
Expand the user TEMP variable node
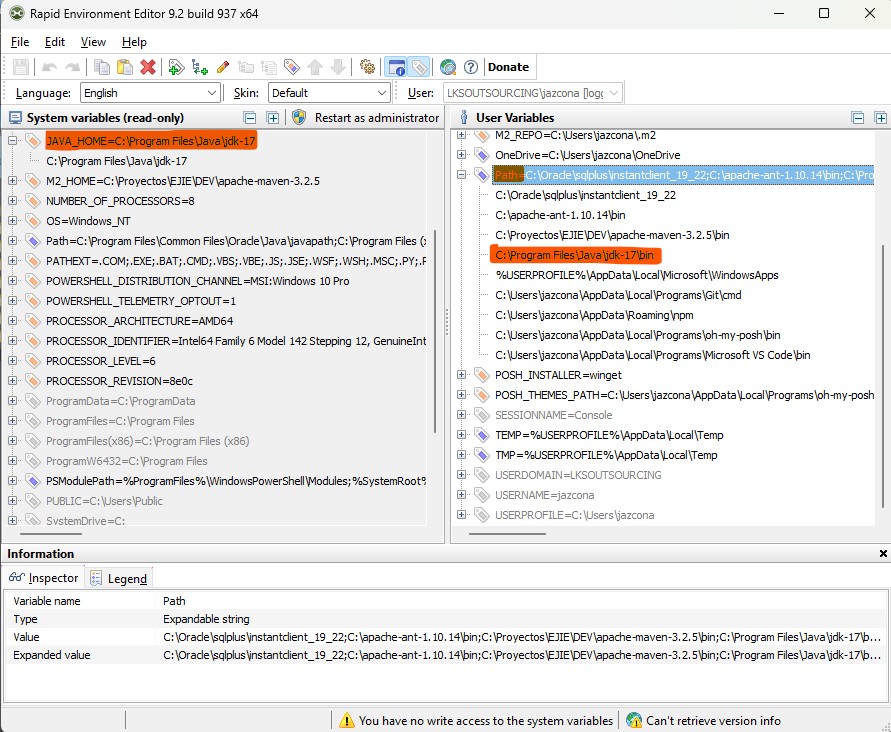(x=461, y=435)
